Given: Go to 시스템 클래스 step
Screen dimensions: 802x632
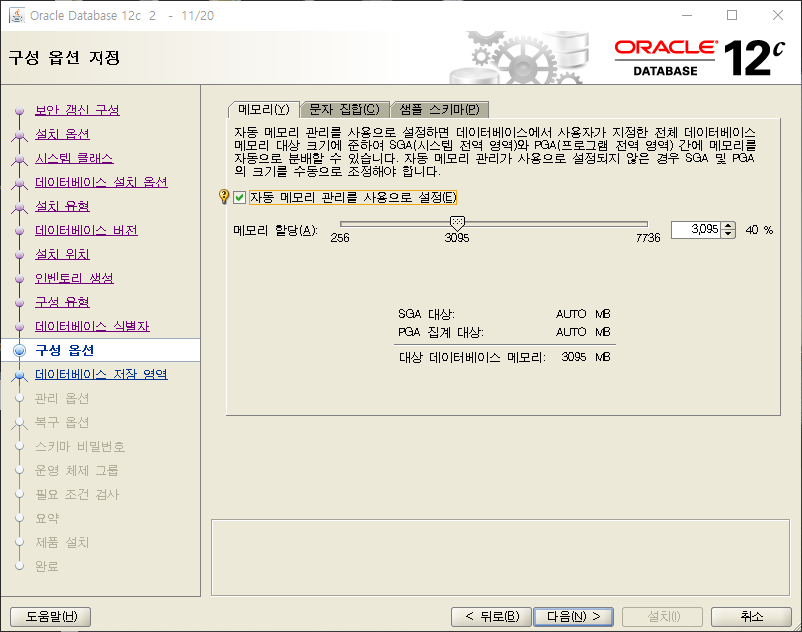Looking at the screenshot, I should (74, 158).
